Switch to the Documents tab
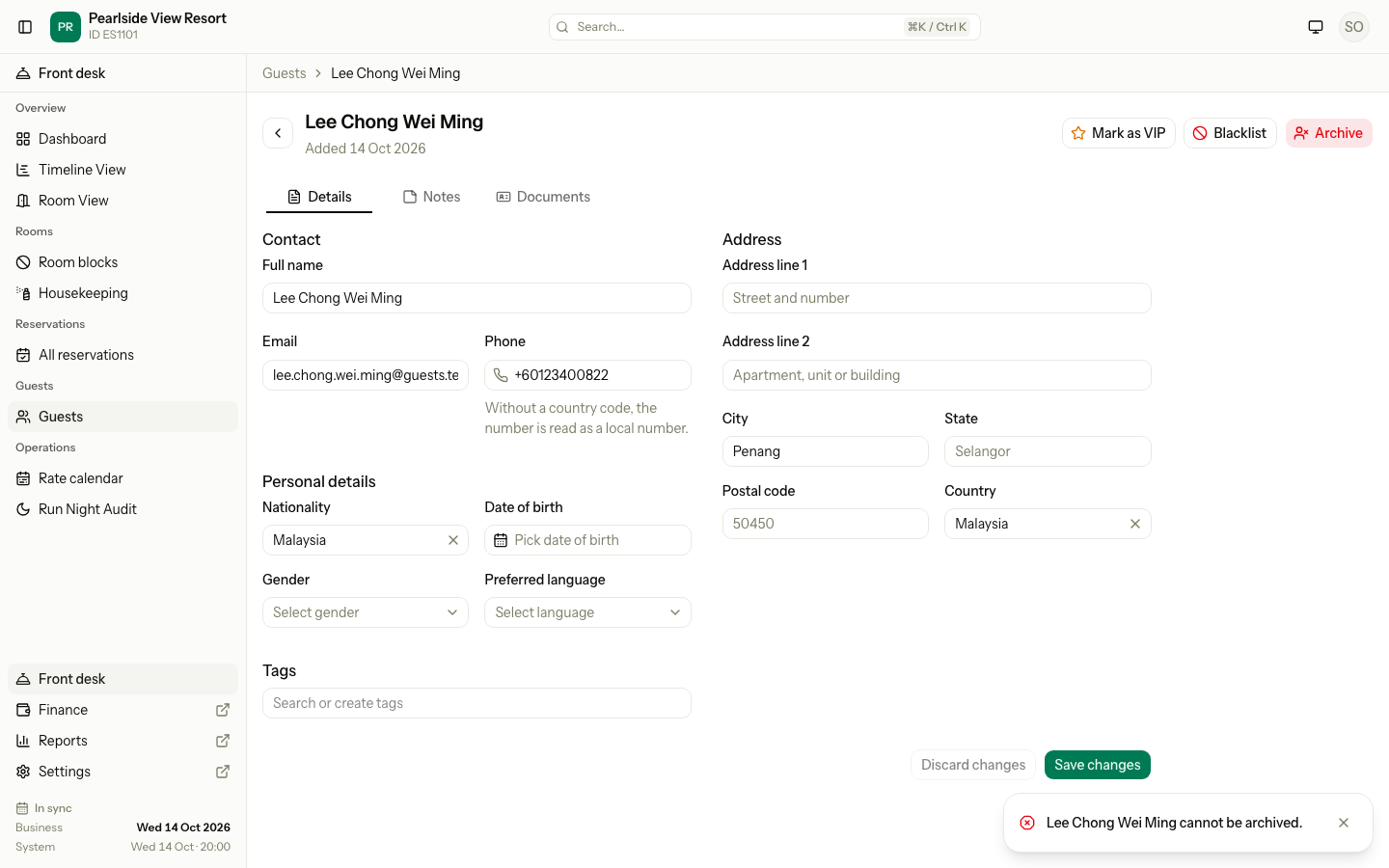 543,197
